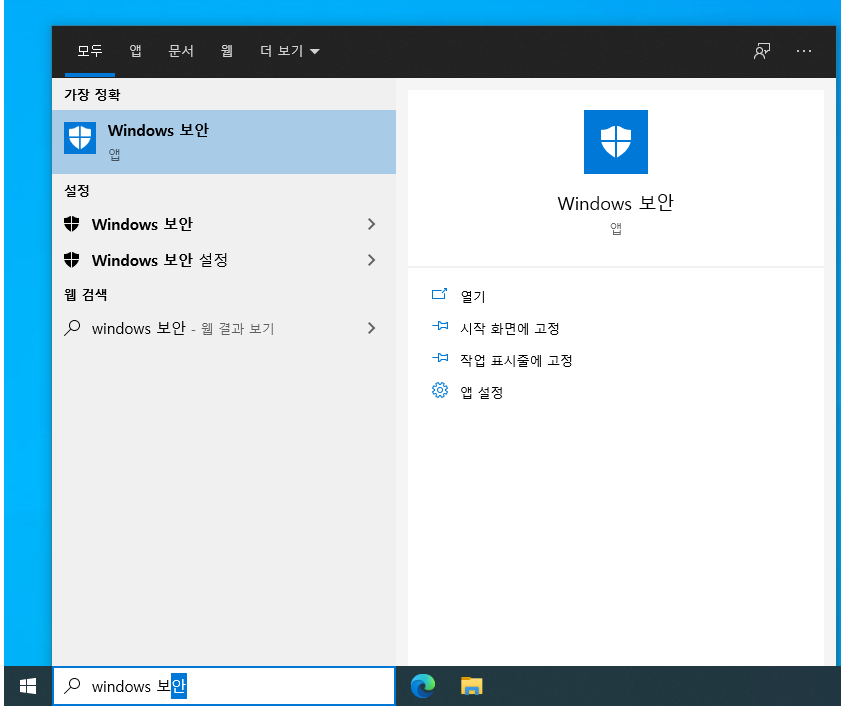The image size is (841, 706).
Task: Click the large Windows 보안 app tile icon
Action: [x=616, y=142]
